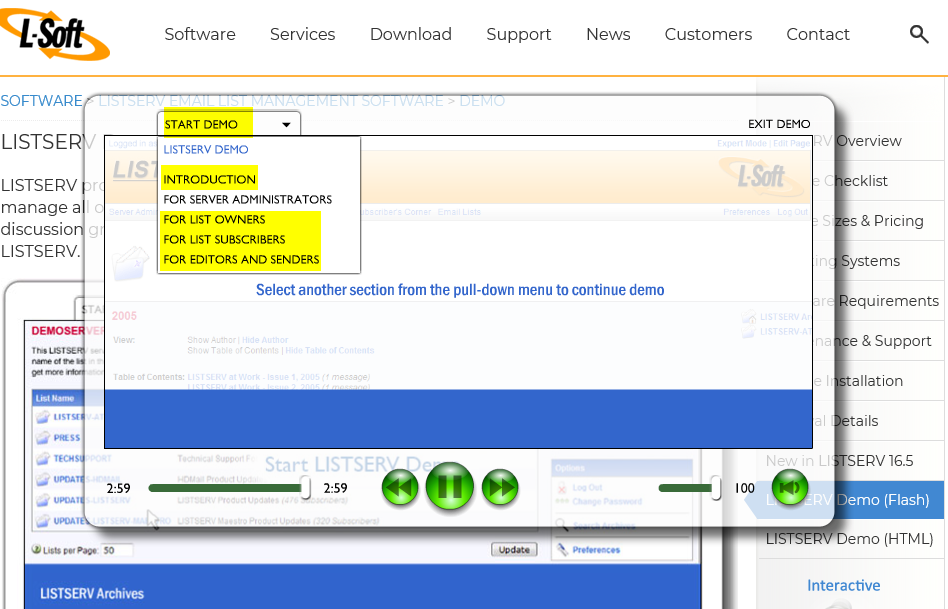Go to SOFTWARE breadcrumb link

tap(41, 100)
